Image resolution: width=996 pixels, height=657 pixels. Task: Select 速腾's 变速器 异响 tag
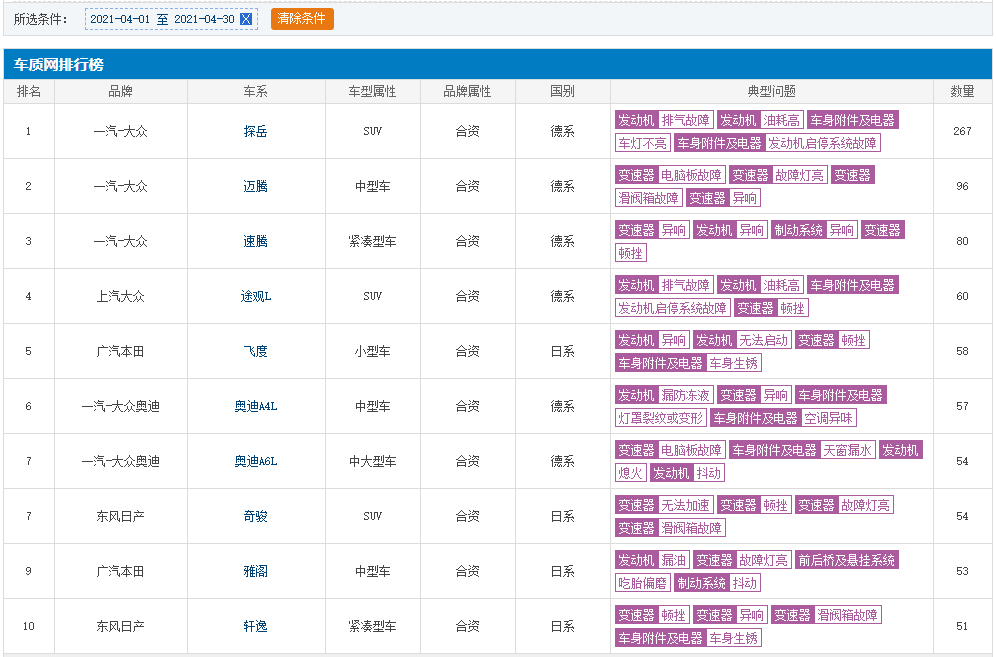coord(652,230)
